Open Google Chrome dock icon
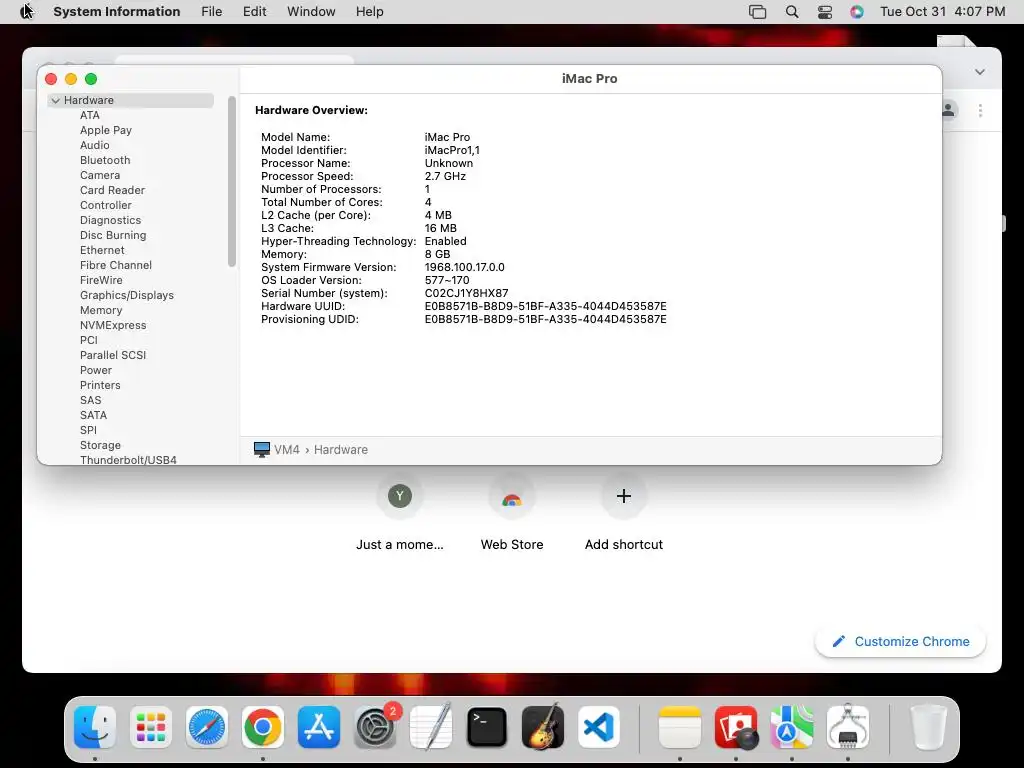Viewport: 1024px width, 768px height. [x=263, y=727]
